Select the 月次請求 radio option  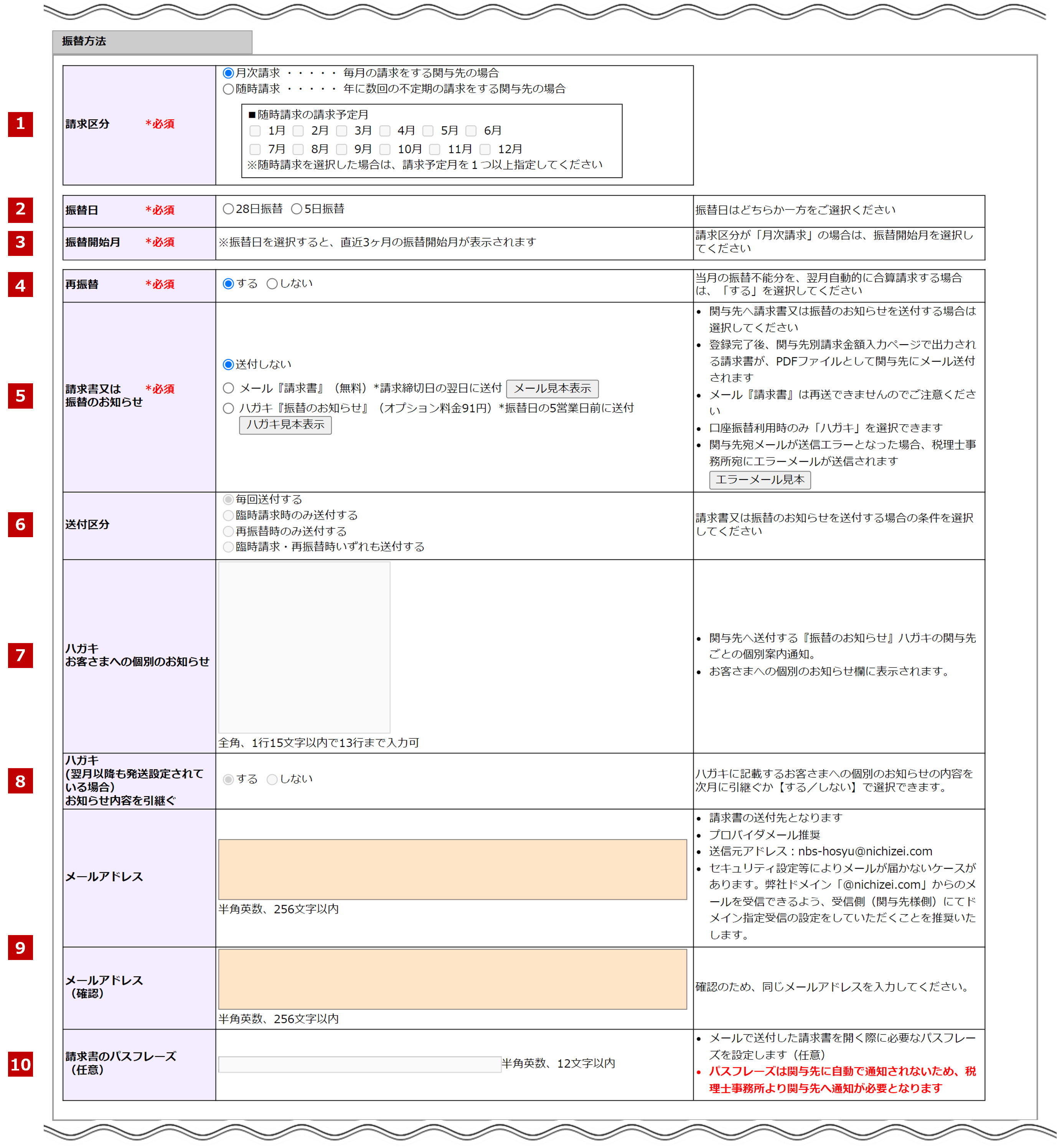(228, 73)
